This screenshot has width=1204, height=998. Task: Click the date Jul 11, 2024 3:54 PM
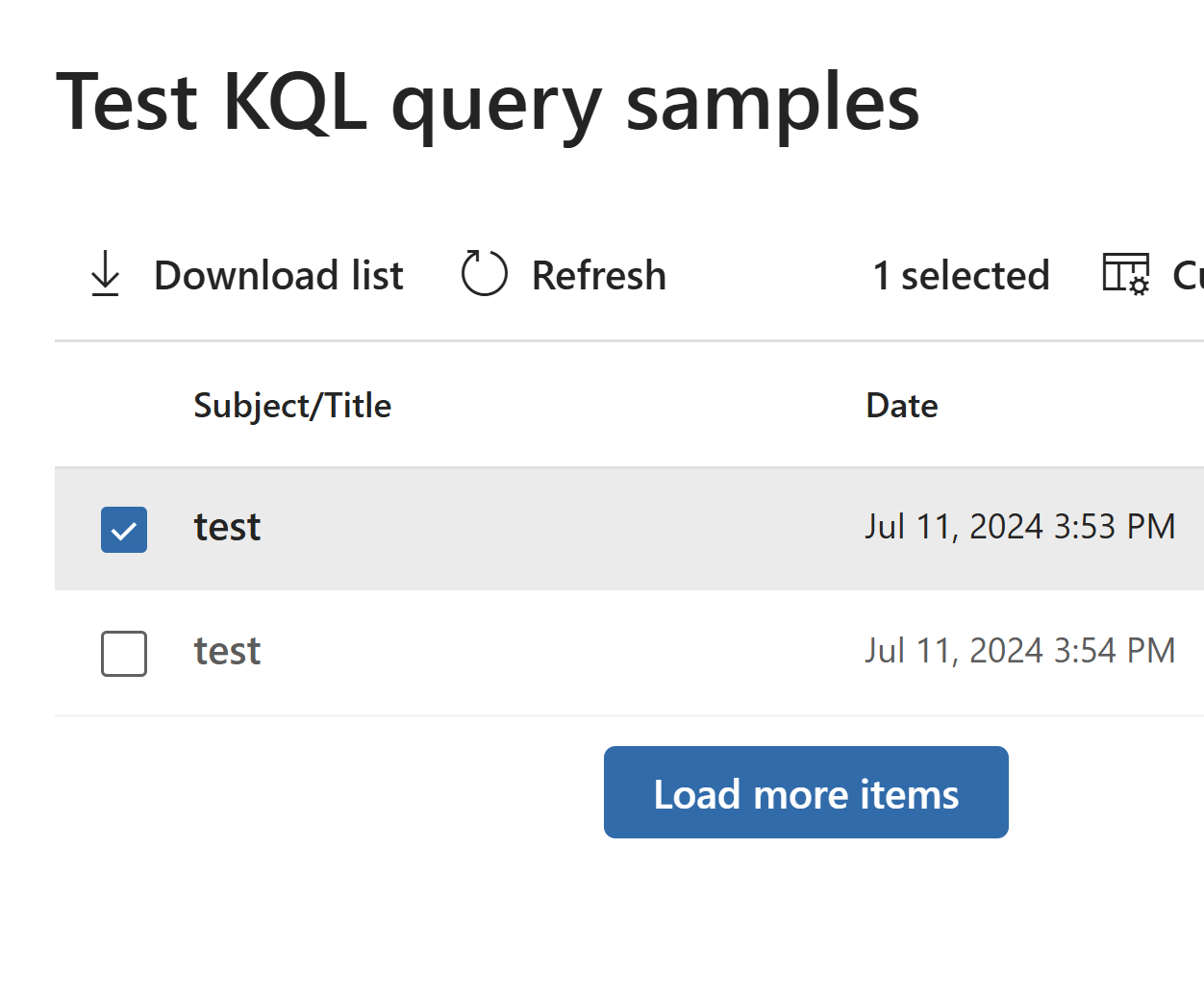pos(1019,651)
